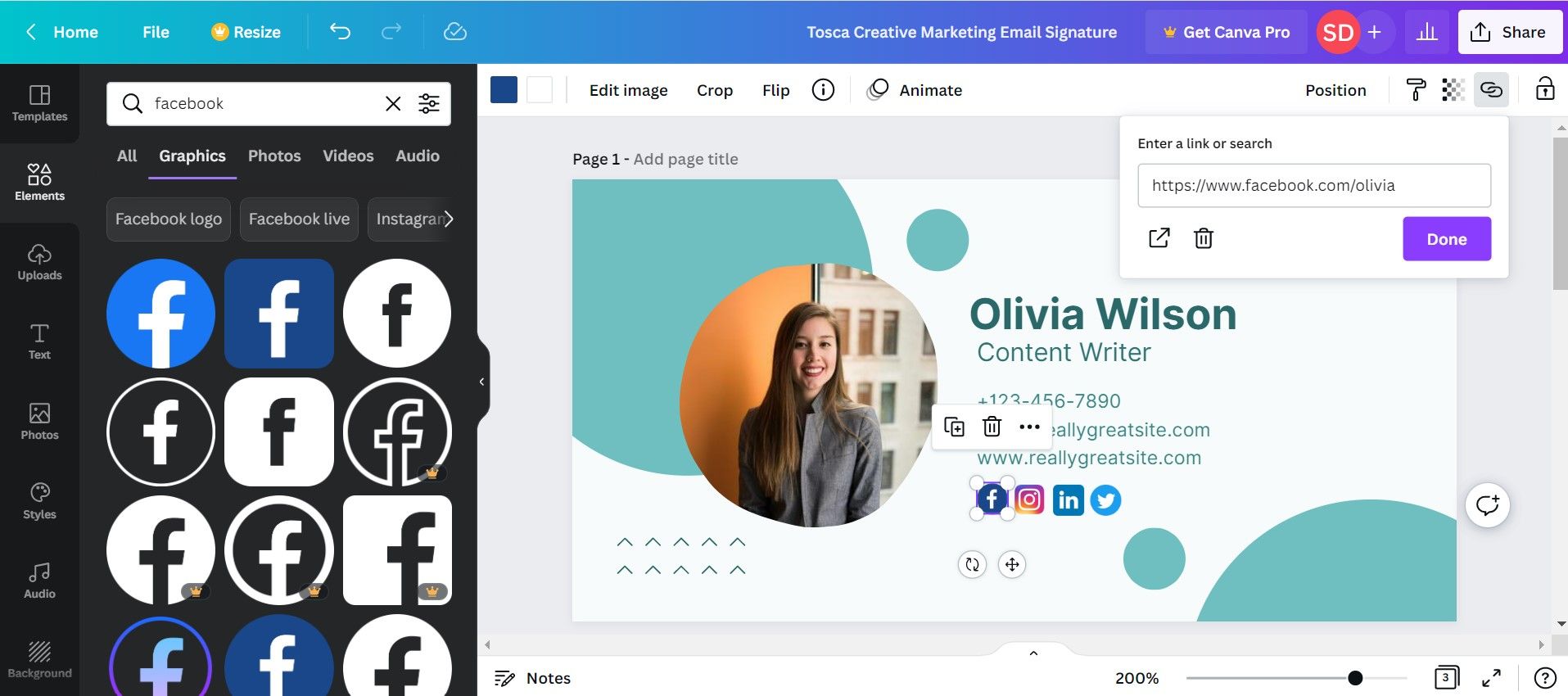Toggle the link icon in toolbar
The image size is (1568, 696).
1491,90
